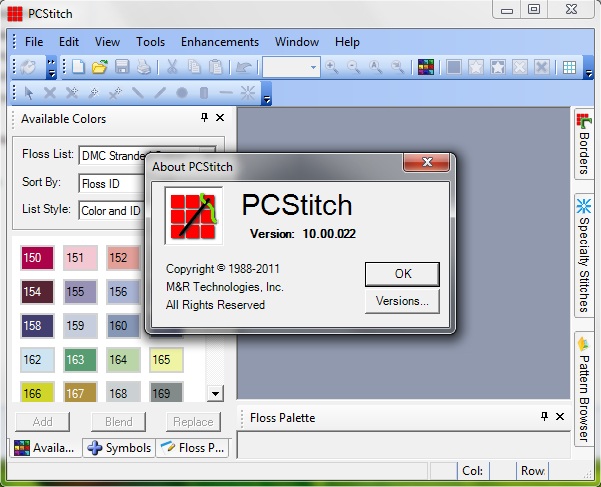Viewport: 601px width, 487px height.
Task: Click the Zoom In magnifier icon
Action: tap(332, 67)
